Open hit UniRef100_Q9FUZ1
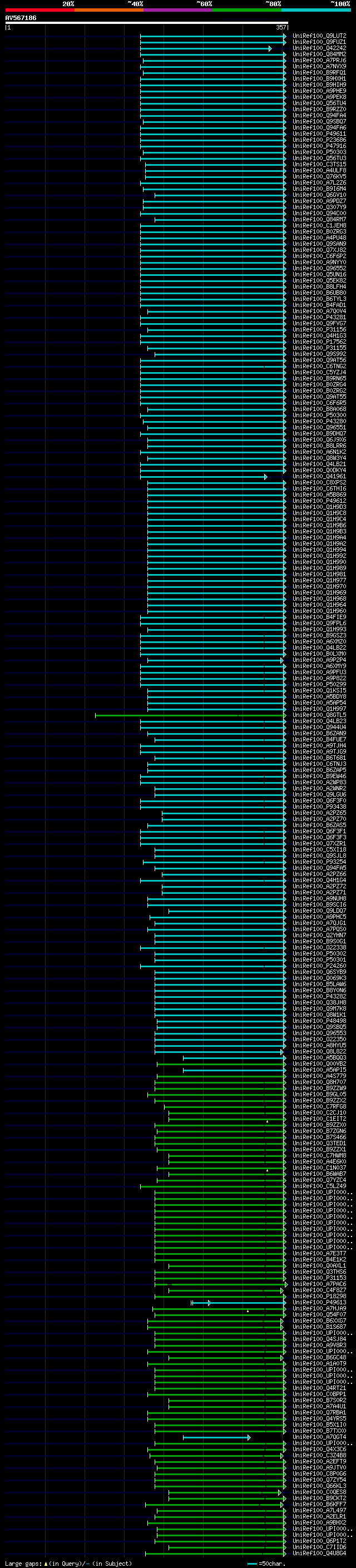The height and width of the screenshot is (1568, 356). (319, 42)
